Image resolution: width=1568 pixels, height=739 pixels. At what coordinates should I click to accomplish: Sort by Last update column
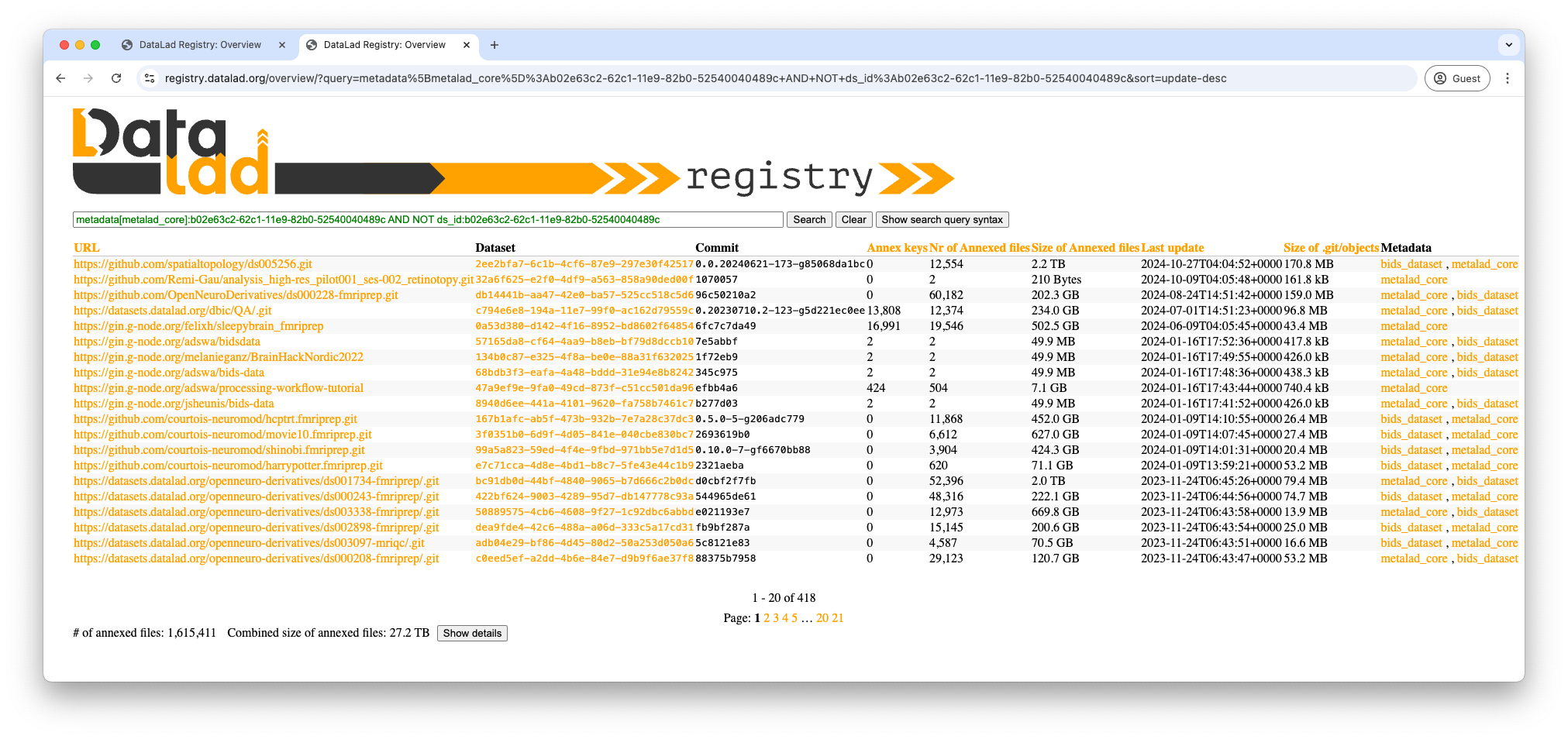pyautogui.click(x=1172, y=248)
